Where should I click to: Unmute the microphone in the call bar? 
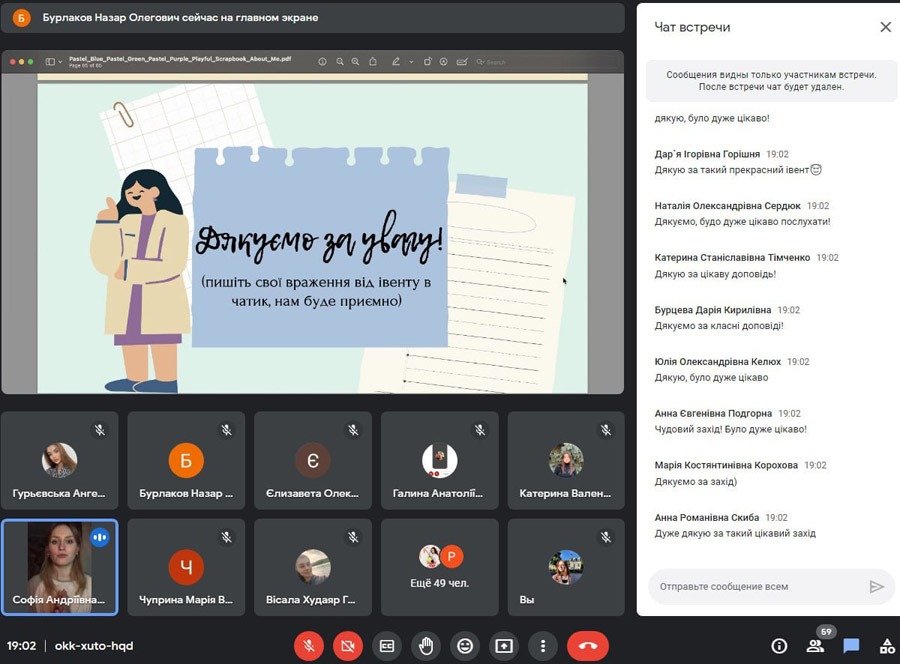309,646
